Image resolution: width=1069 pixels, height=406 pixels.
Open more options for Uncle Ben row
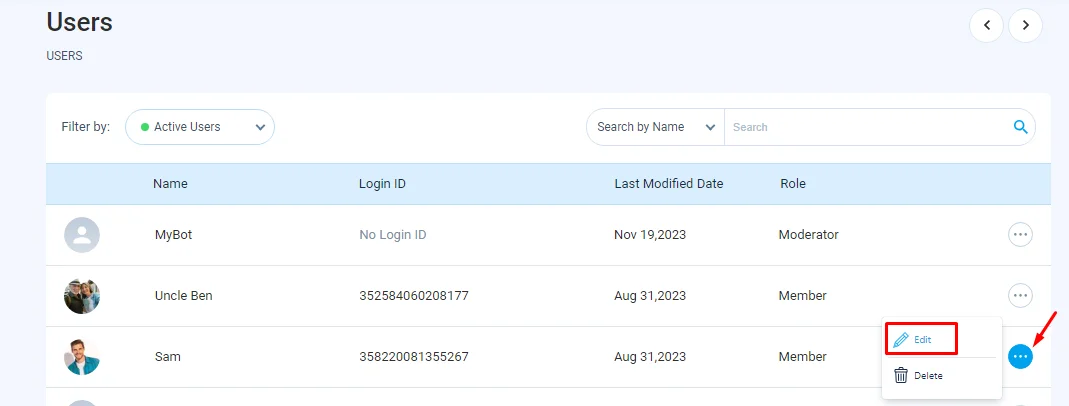1020,296
